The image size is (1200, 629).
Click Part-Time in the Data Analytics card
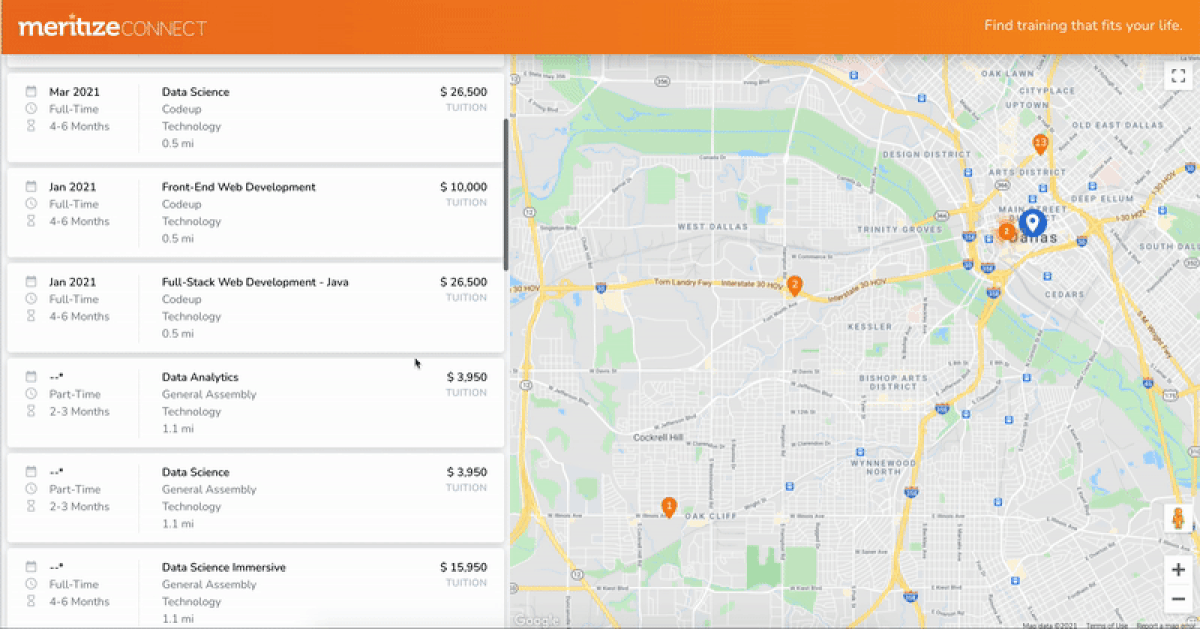[x=75, y=394]
